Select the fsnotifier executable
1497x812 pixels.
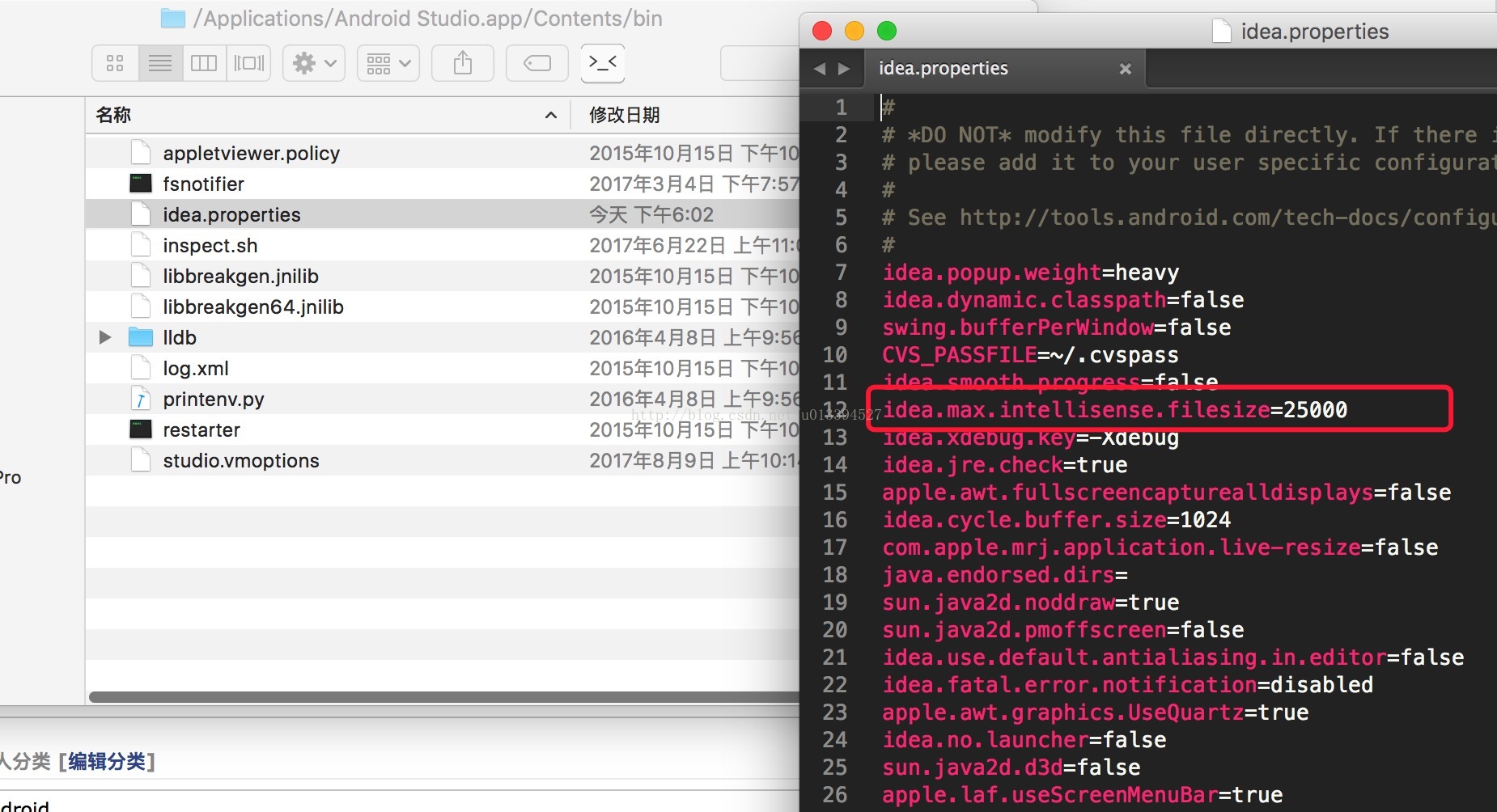pyautogui.click(x=443, y=184)
